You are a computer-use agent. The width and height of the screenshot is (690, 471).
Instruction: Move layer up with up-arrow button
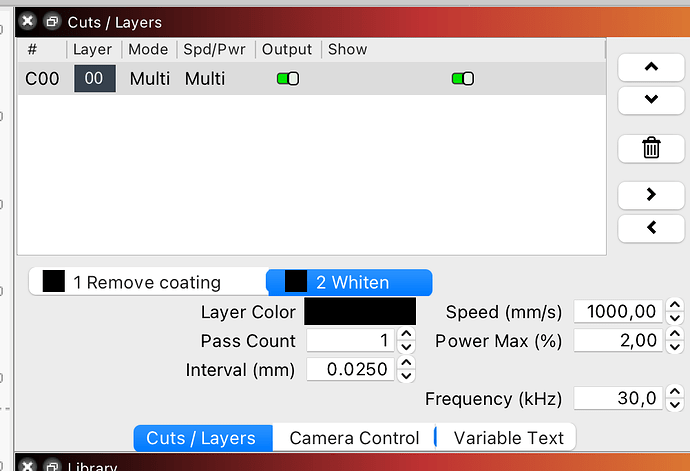[x=651, y=67]
